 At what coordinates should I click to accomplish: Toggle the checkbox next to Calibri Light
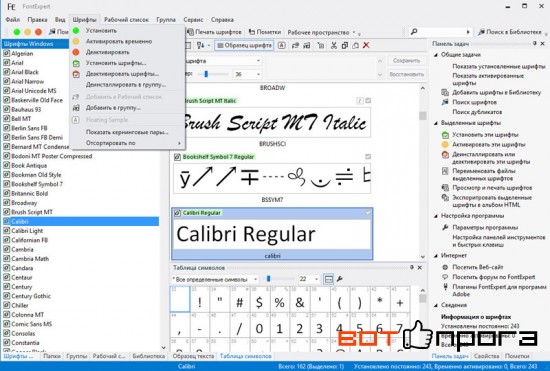click(6, 231)
